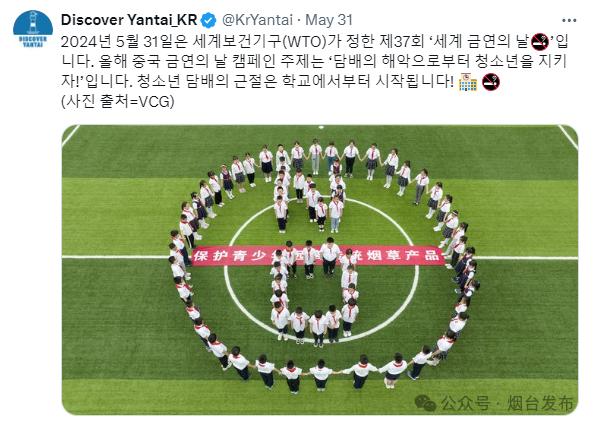Click the white center circle on field
Image resolution: width=593 pixels, height=427 pixels.
point(321,270)
